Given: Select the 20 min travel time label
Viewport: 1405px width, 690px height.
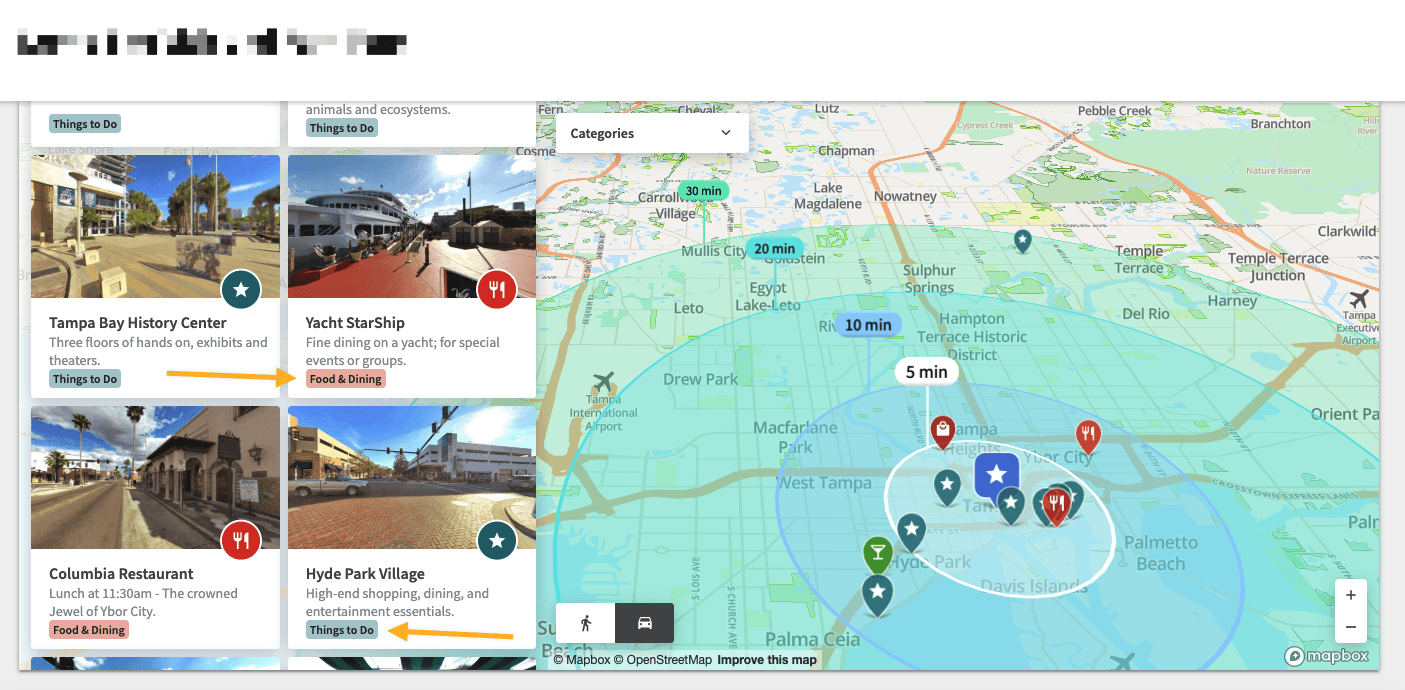Looking at the screenshot, I should point(775,249).
